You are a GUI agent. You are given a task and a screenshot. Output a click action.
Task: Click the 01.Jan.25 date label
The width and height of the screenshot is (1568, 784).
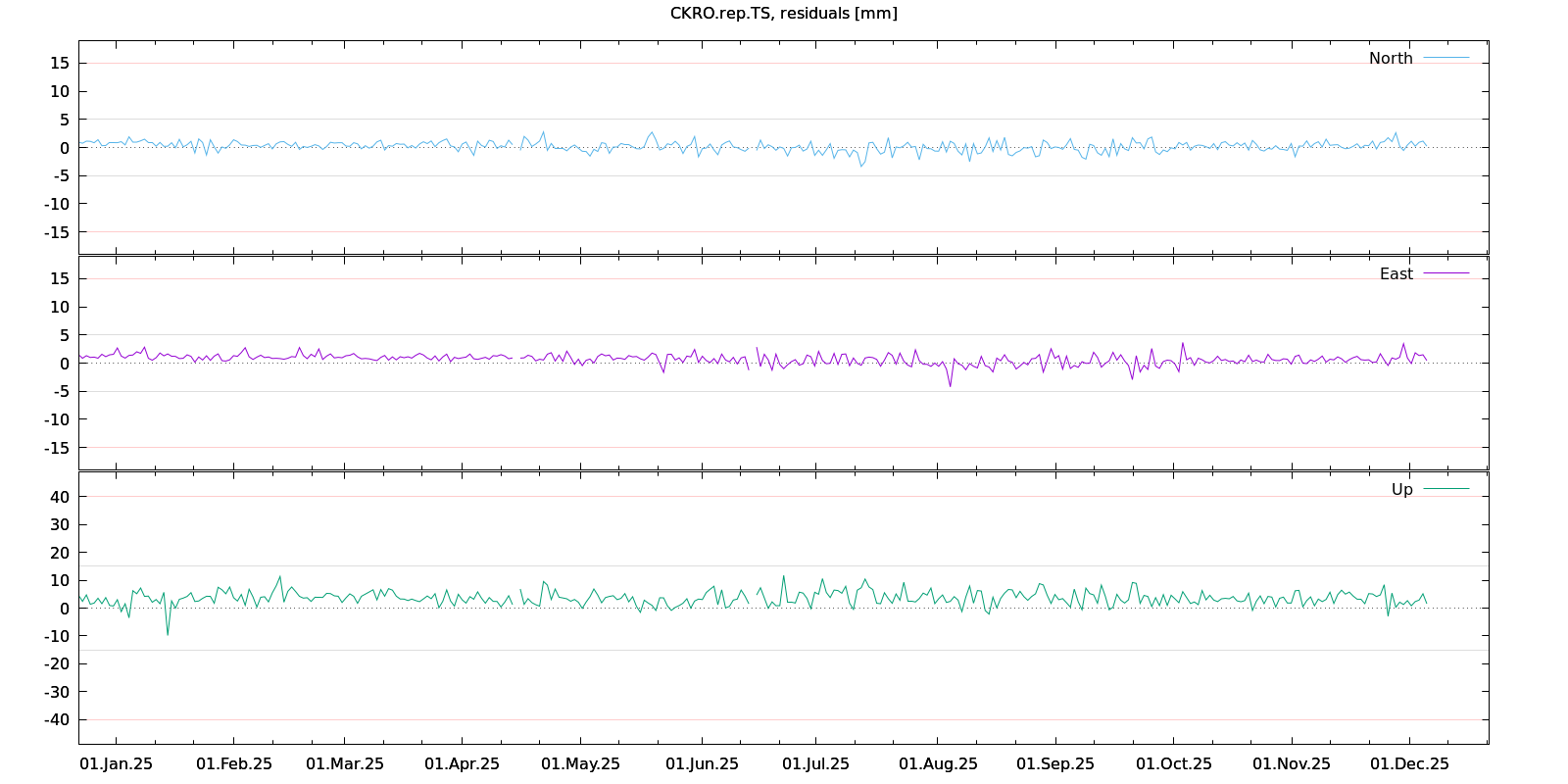click(116, 763)
